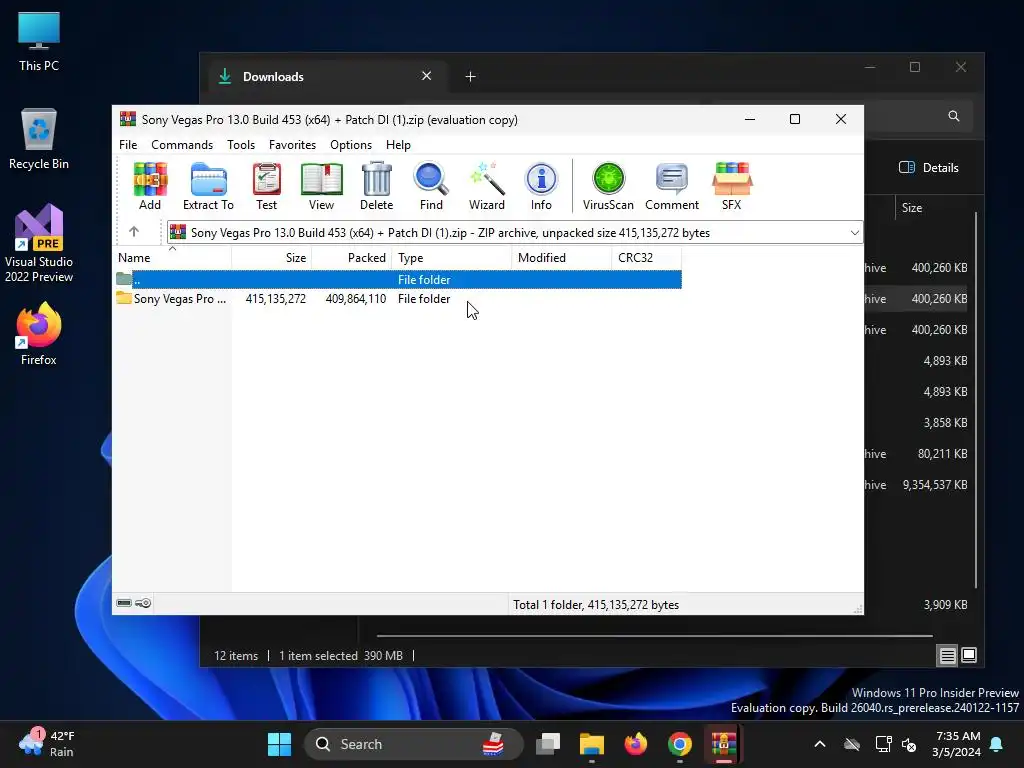
Task: Open the Tools menu
Action: coord(241,145)
